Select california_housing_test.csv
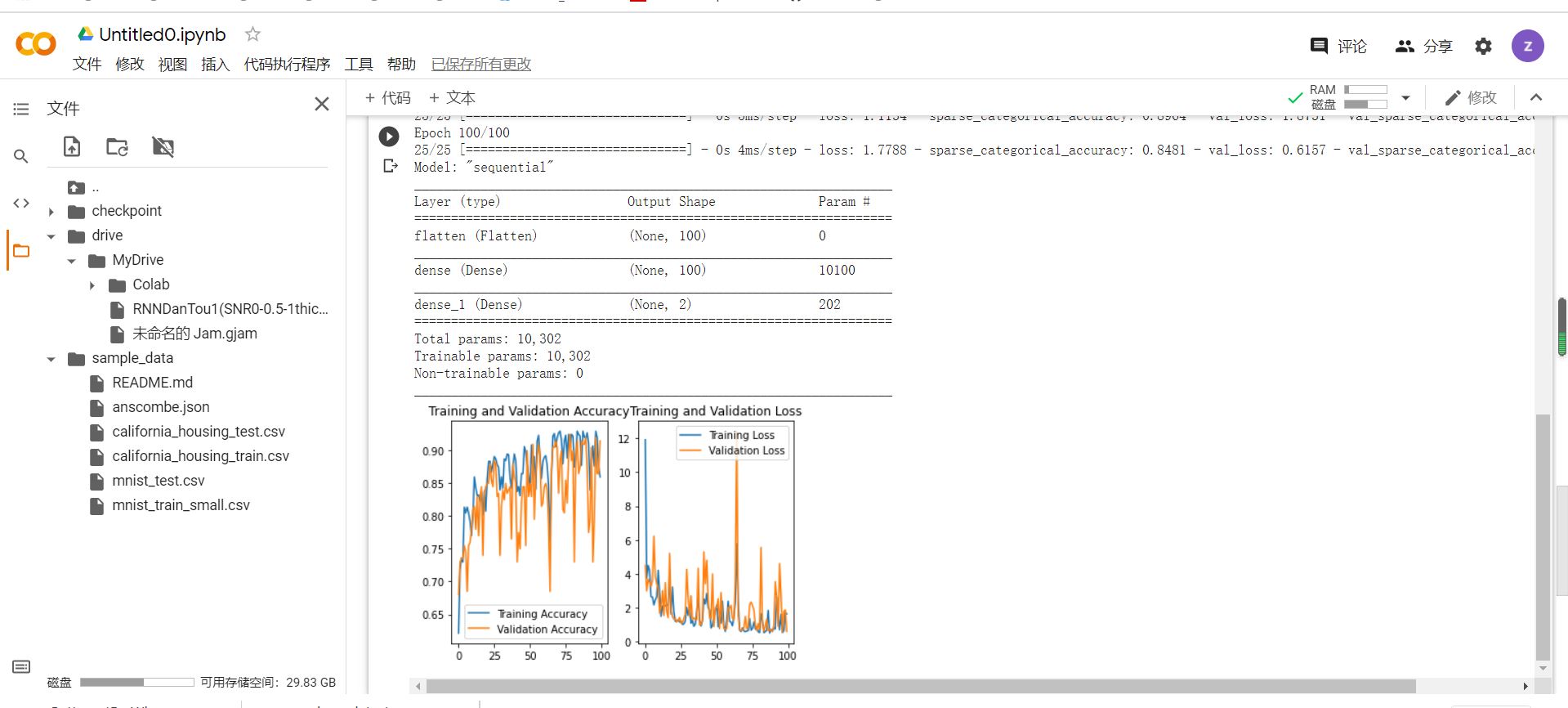 tap(199, 432)
